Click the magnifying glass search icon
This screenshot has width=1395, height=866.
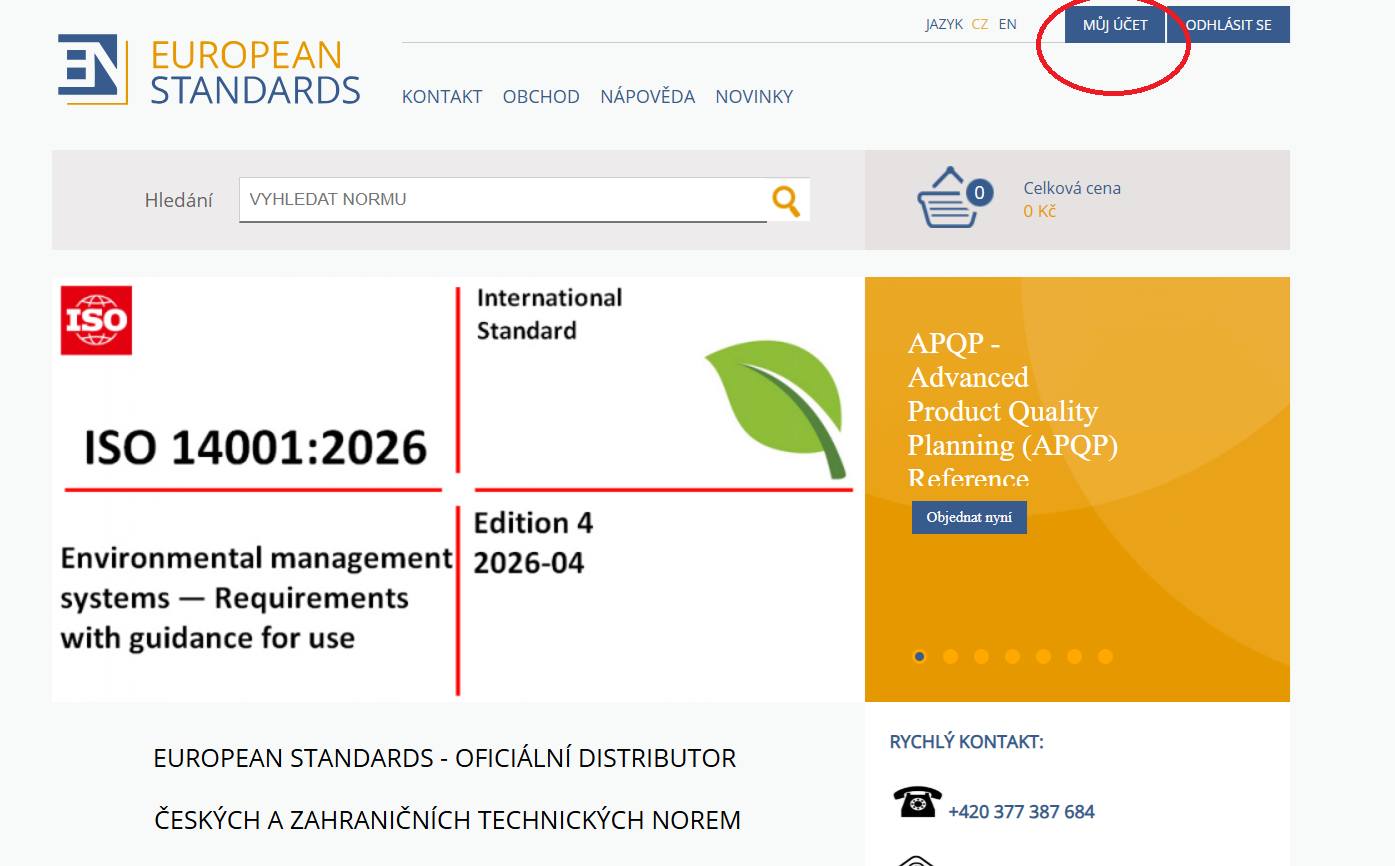[x=787, y=200]
